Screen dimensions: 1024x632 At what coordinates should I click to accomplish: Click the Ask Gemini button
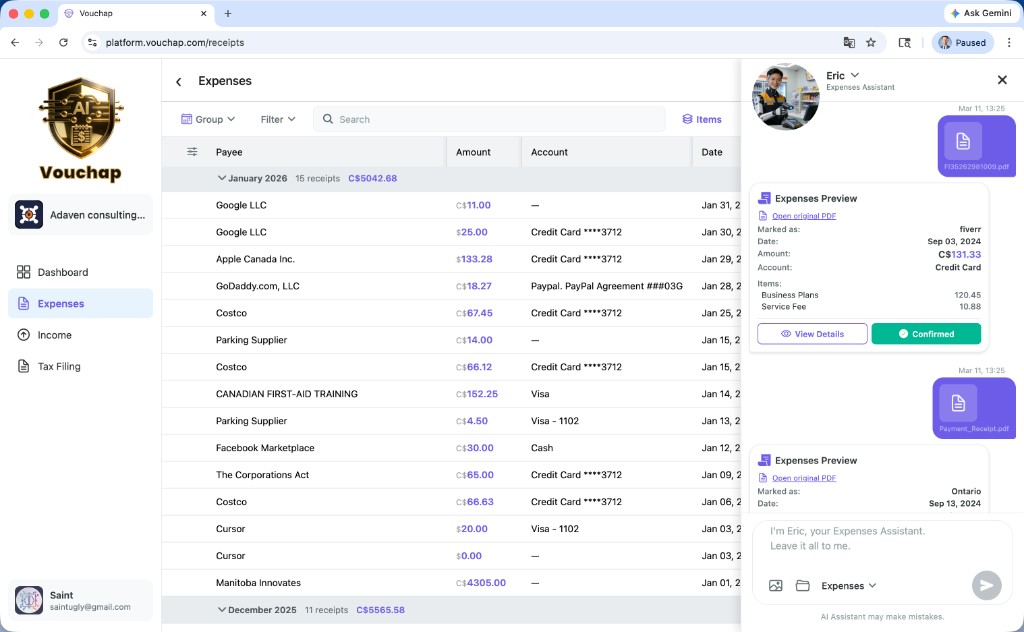981,13
